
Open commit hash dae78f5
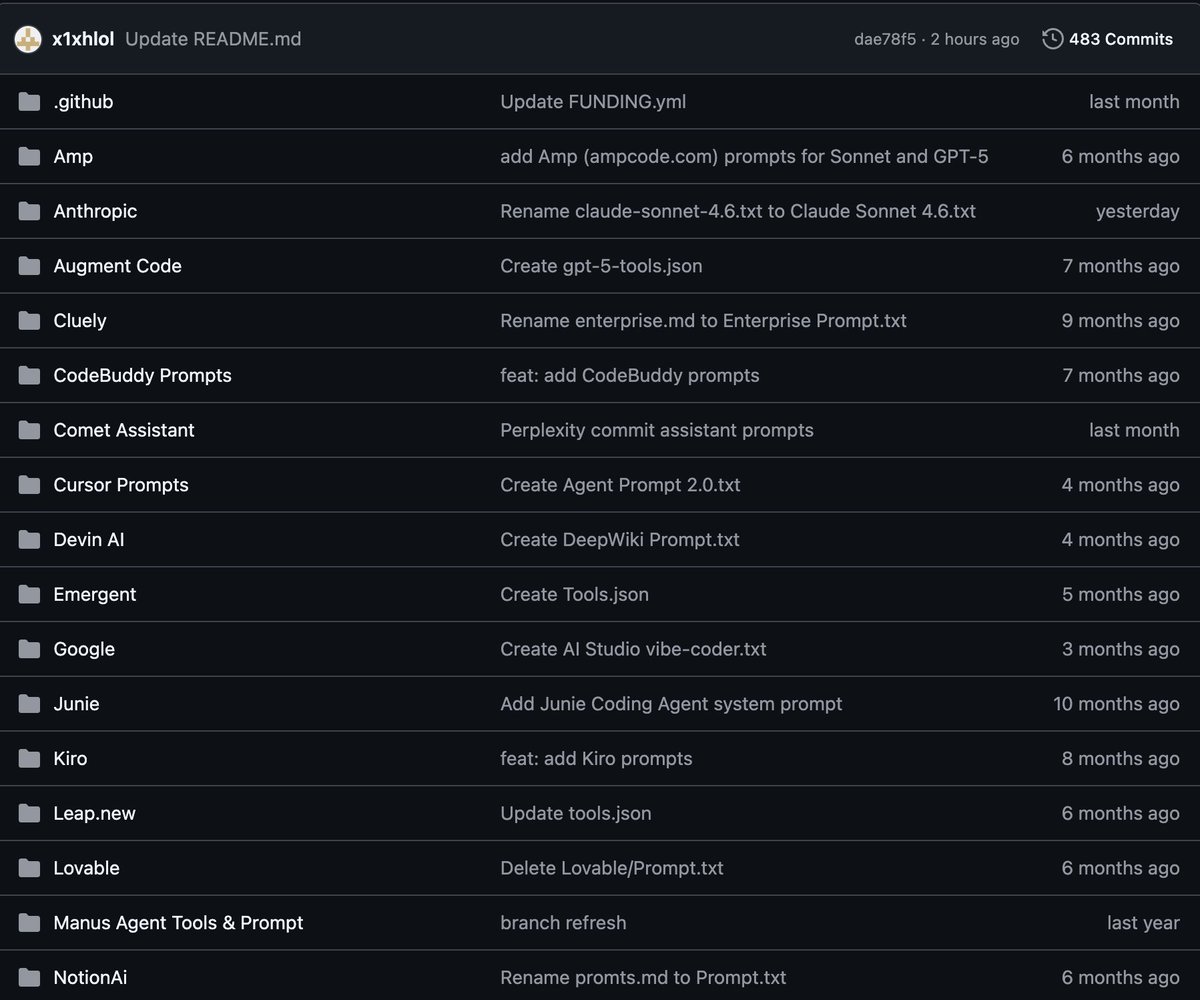point(885,39)
